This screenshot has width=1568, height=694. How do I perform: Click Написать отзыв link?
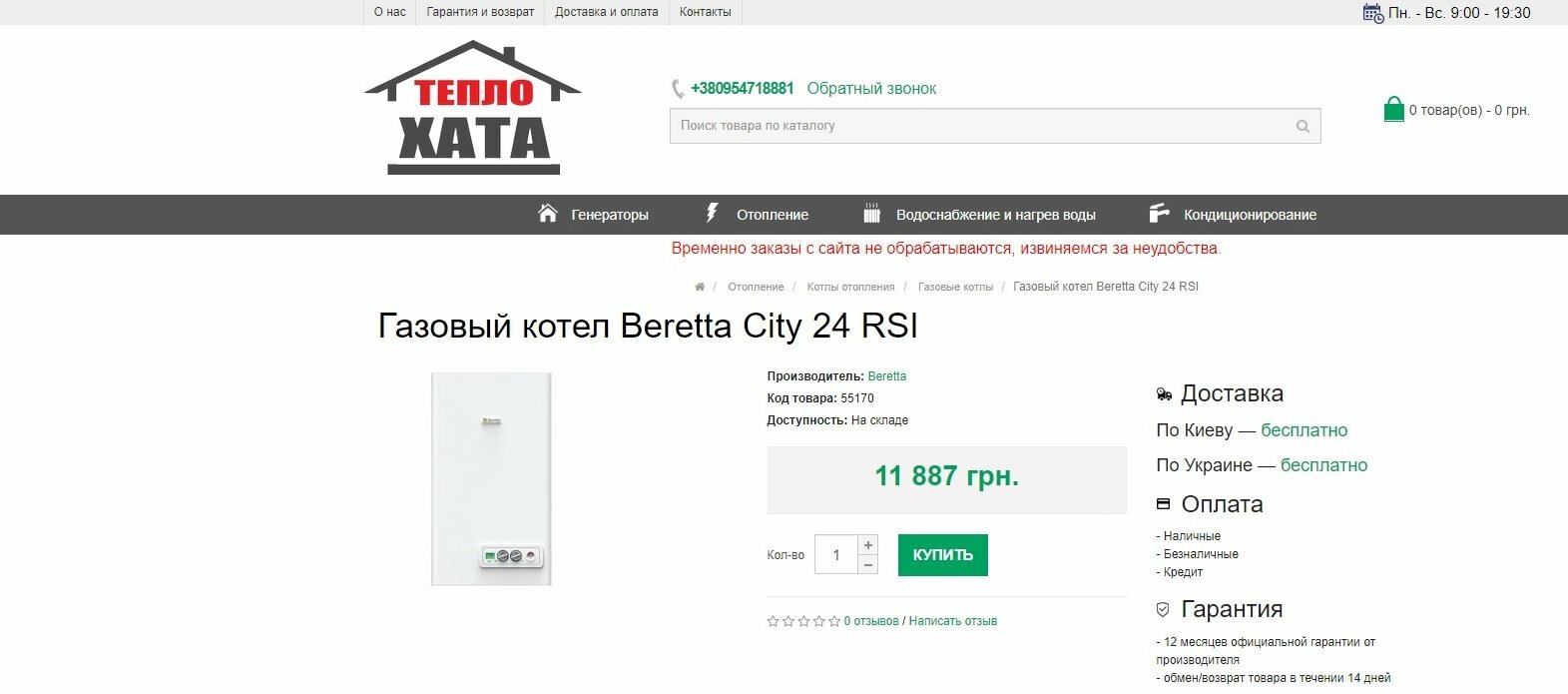pos(953,621)
